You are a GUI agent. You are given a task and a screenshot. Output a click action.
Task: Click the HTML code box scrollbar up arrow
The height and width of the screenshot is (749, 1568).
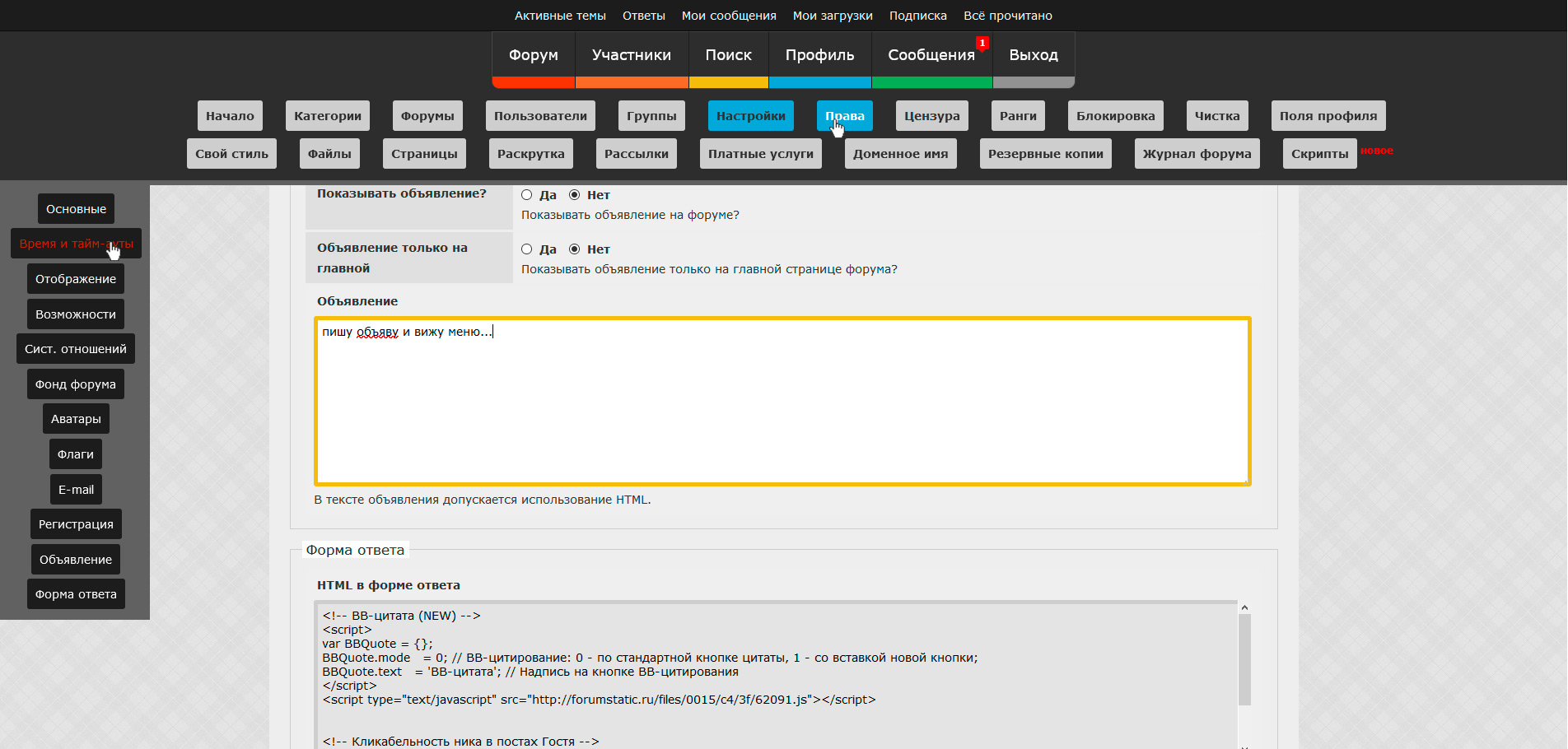(1244, 608)
